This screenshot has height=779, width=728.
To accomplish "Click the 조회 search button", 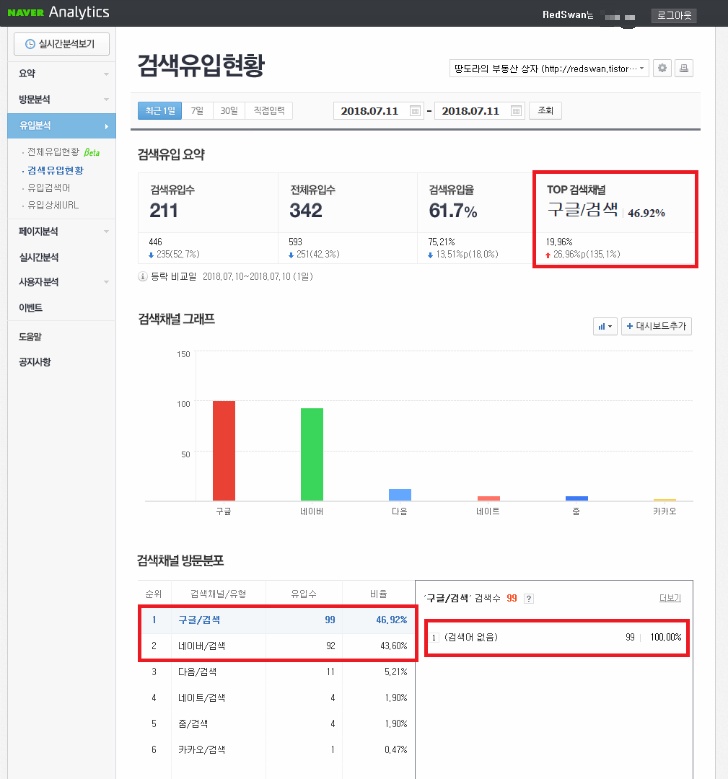I will click(x=545, y=110).
